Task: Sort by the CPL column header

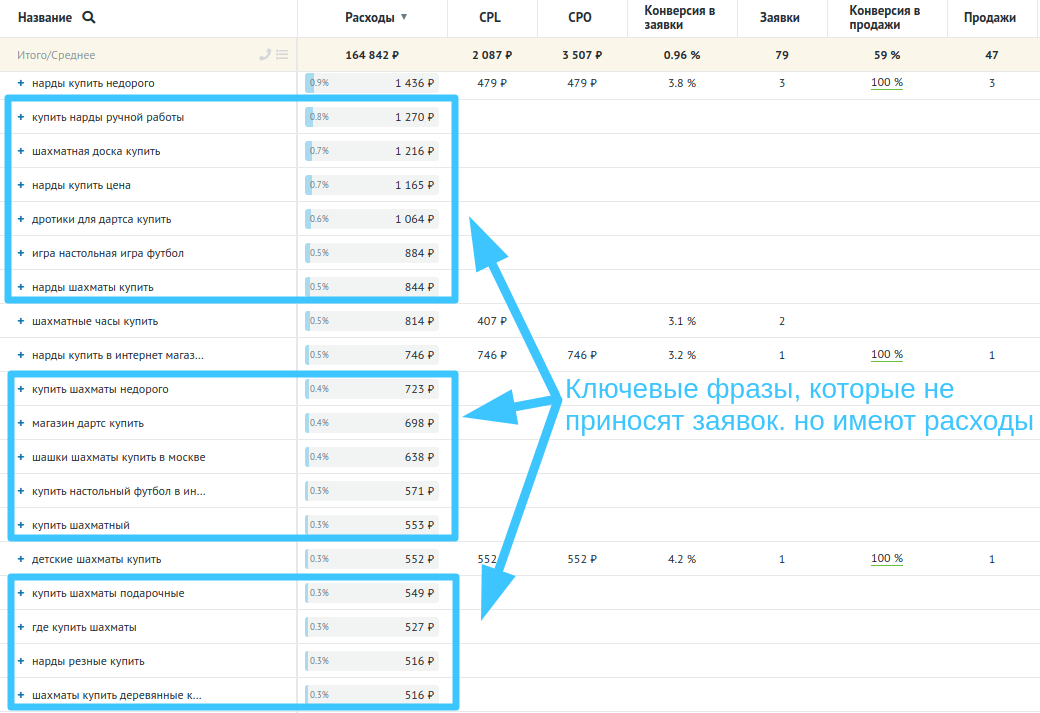Action: pos(491,17)
